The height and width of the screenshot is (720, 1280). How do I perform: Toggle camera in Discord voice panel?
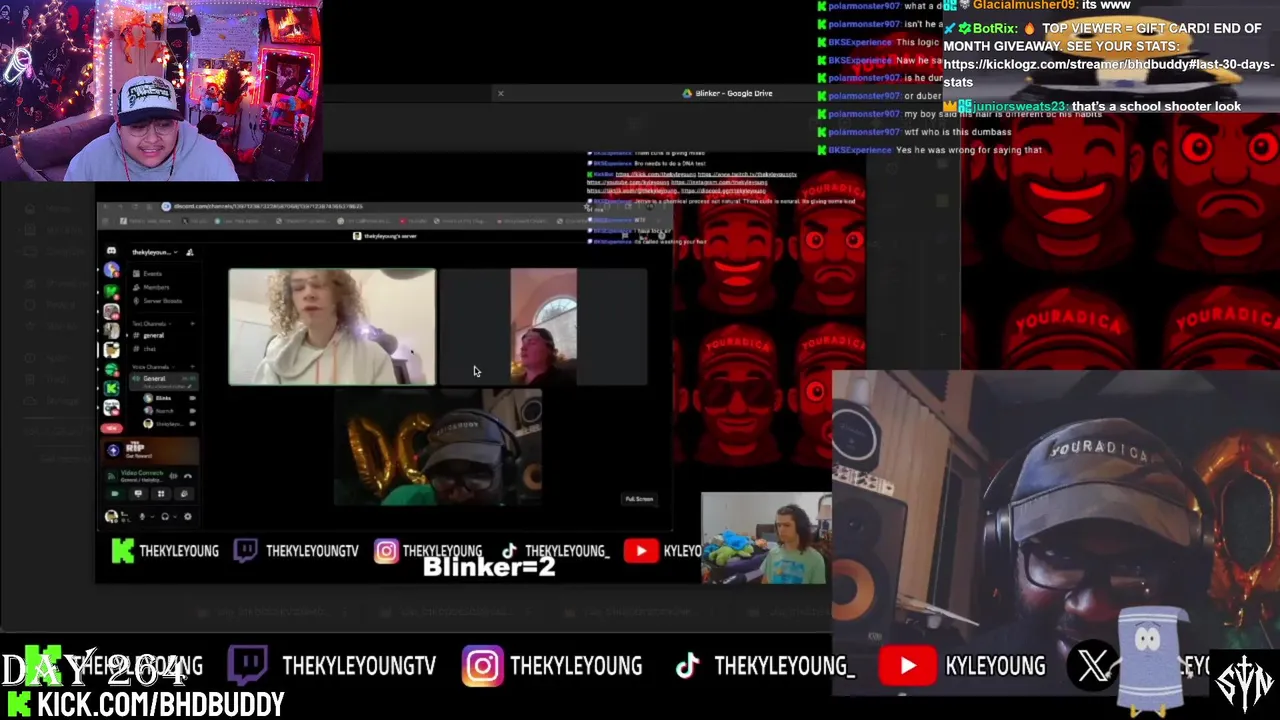pyautogui.click(x=115, y=494)
